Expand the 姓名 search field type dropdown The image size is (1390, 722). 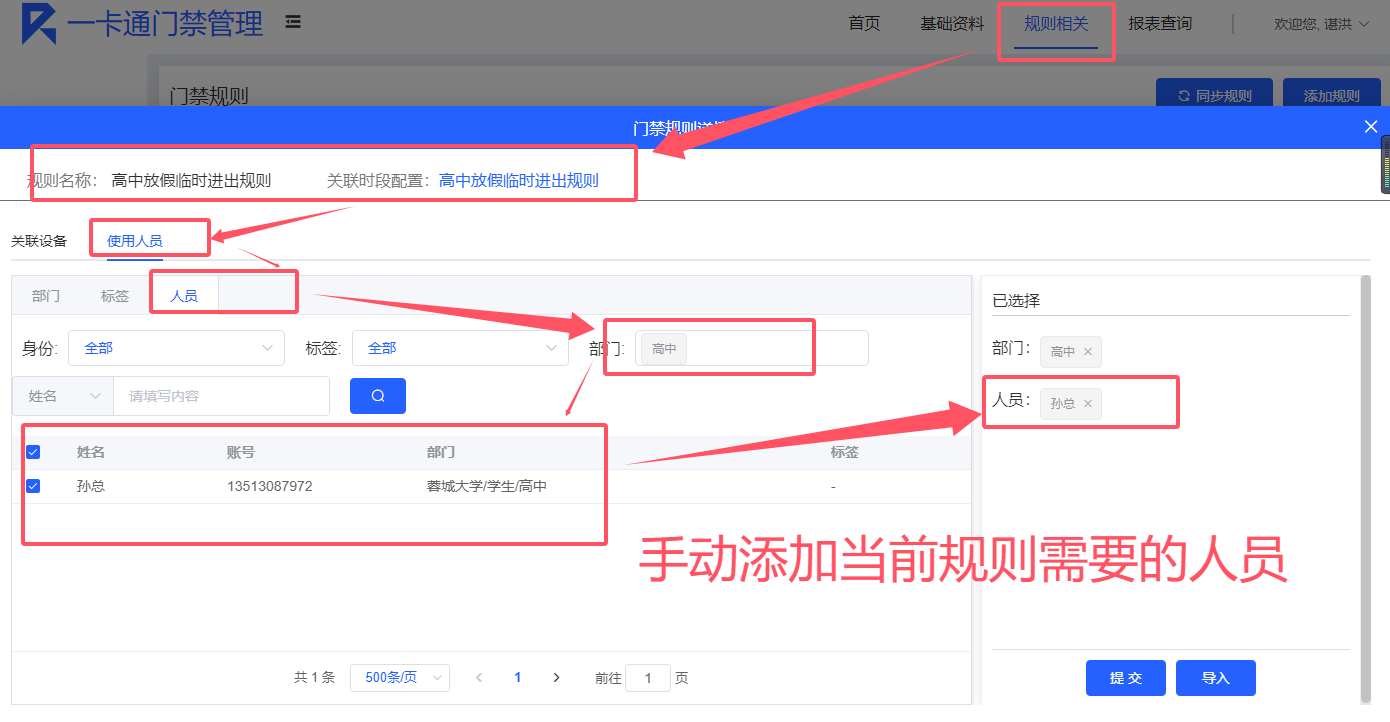pyautogui.click(x=63, y=396)
